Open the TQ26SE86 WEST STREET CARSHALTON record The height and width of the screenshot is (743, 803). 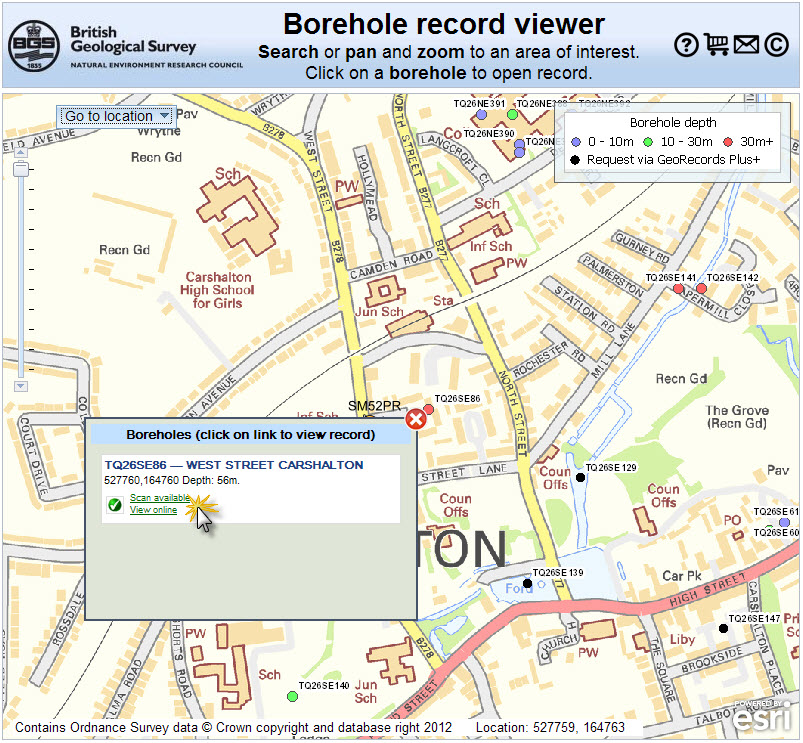point(236,464)
